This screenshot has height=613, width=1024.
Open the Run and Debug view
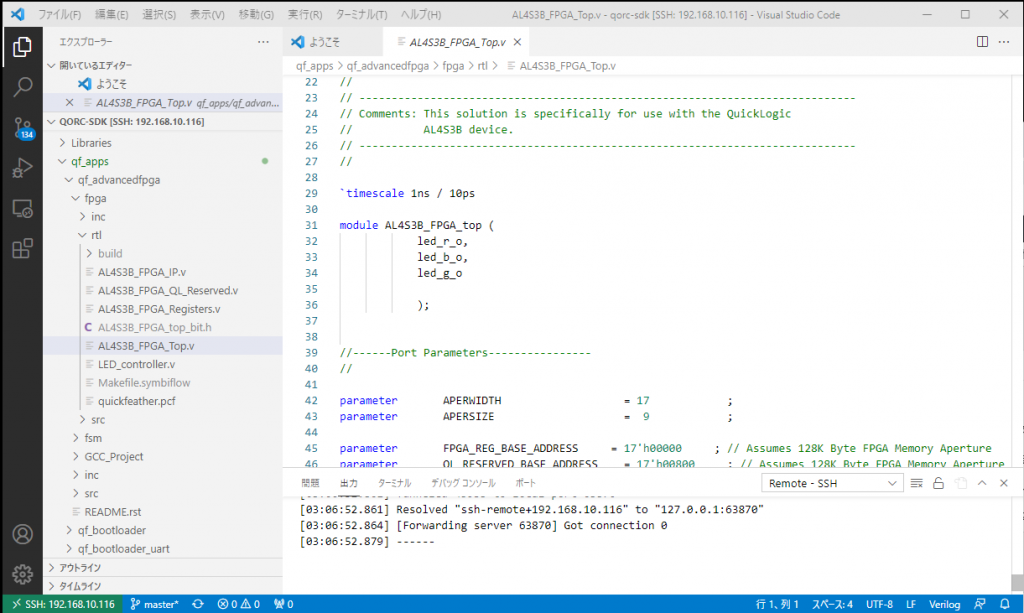click(x=22, y=168)
